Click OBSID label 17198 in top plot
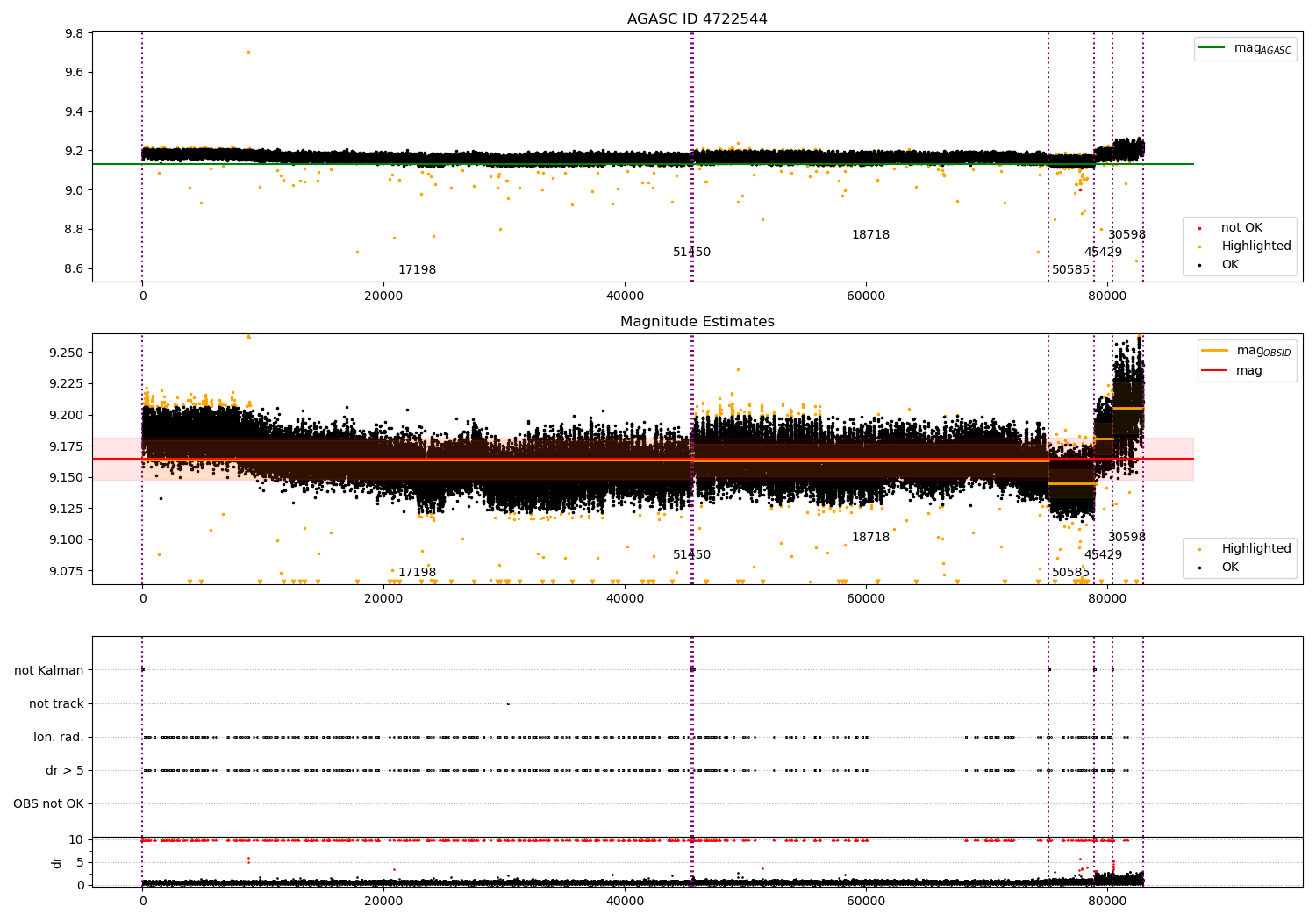This screenshot has height=921, width=1316. pos(417,270)
